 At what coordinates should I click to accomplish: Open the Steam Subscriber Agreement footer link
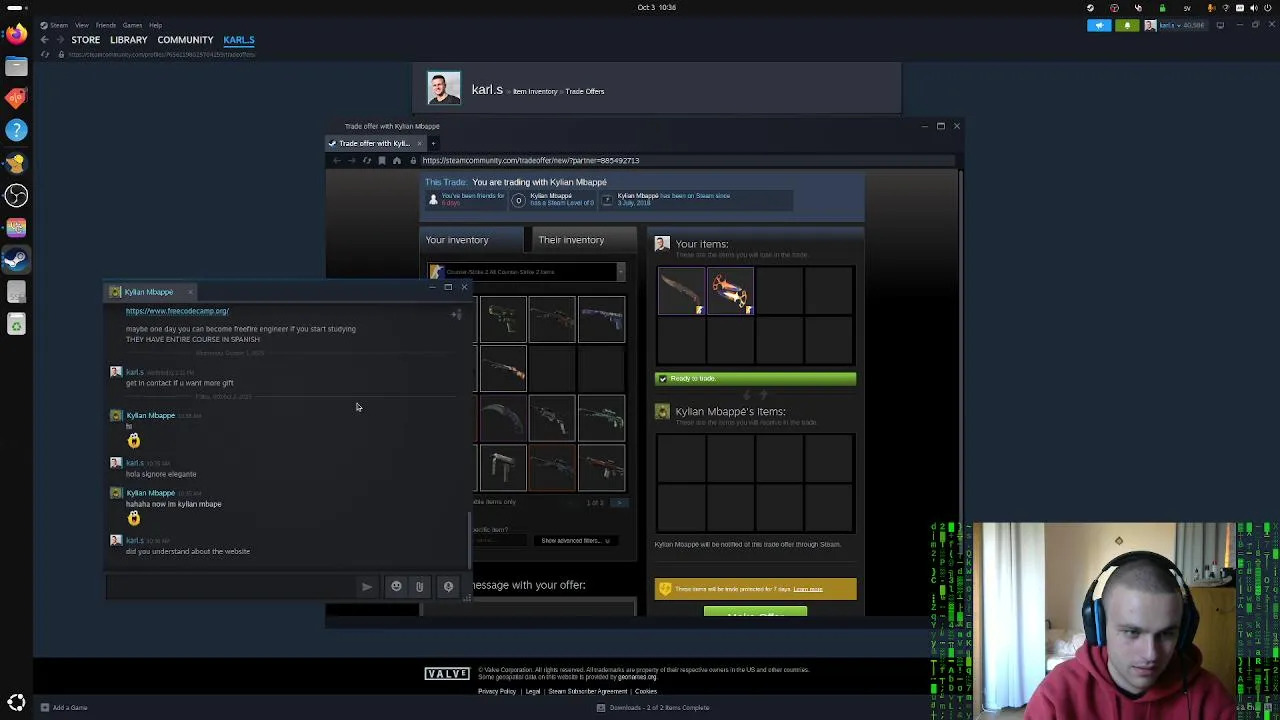[587, 692]
